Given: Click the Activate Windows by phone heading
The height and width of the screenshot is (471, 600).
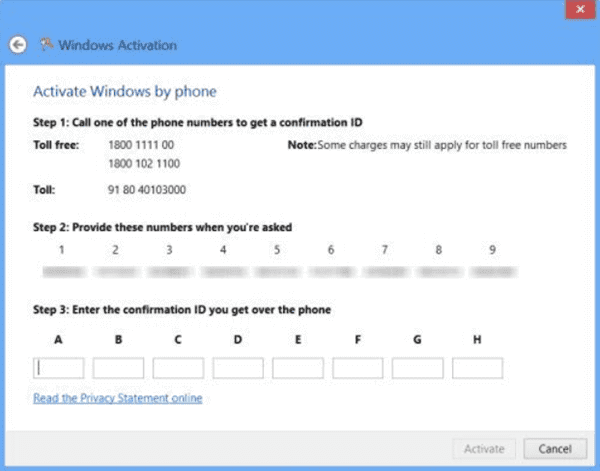Looking at the screenshot, I should 125,92.
